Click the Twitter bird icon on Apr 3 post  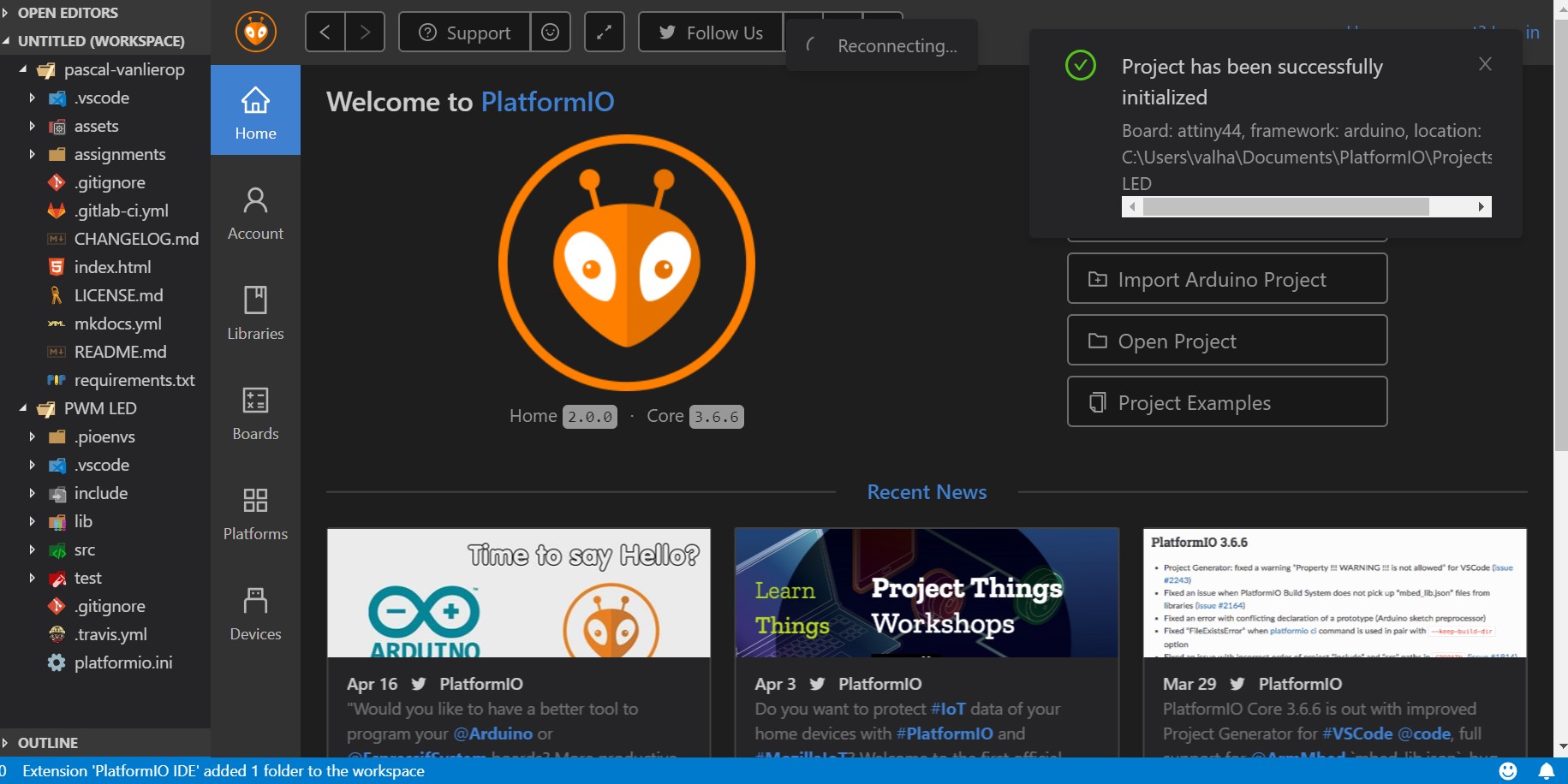818,684
